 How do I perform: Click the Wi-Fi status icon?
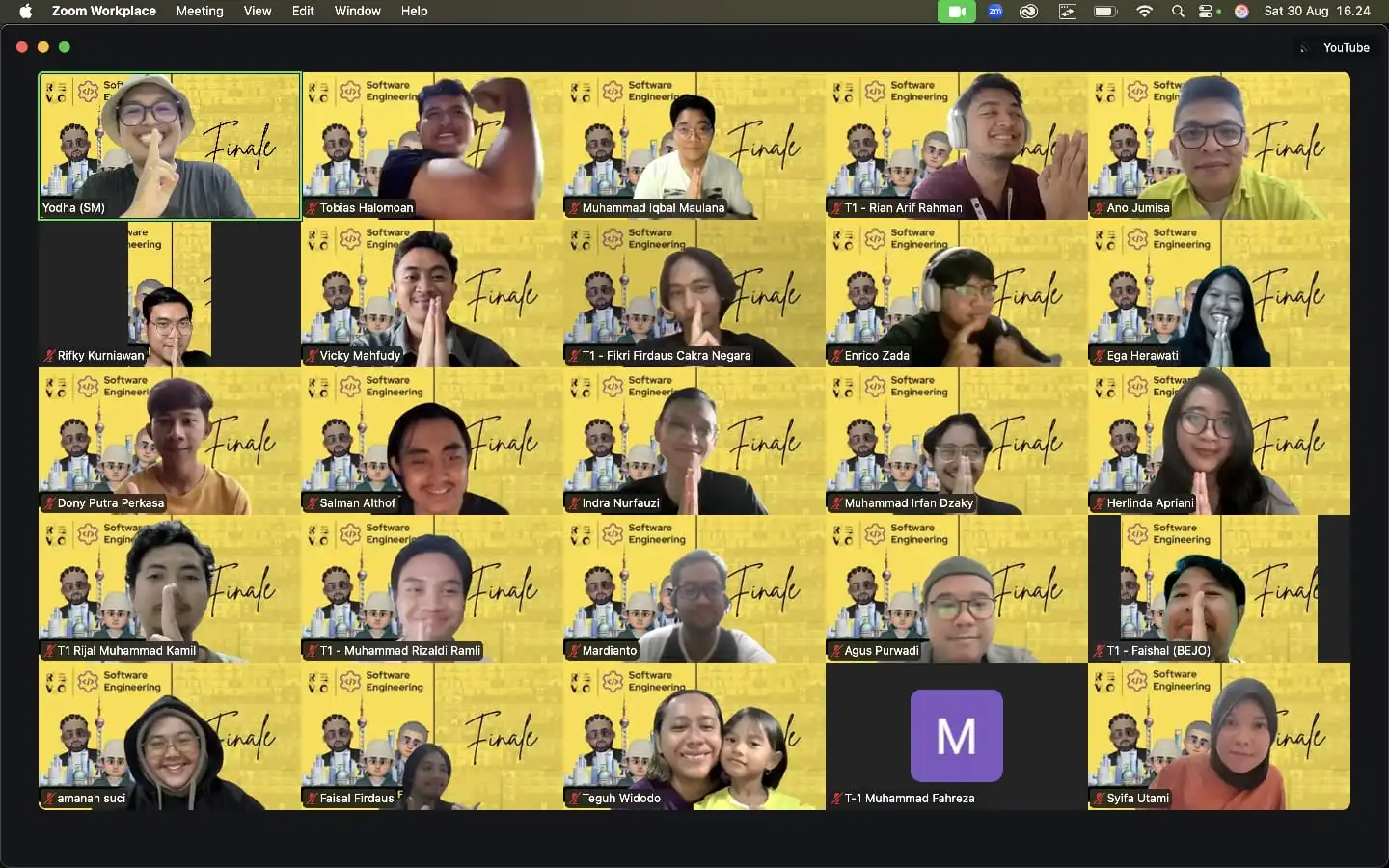tap(1144, 12)
